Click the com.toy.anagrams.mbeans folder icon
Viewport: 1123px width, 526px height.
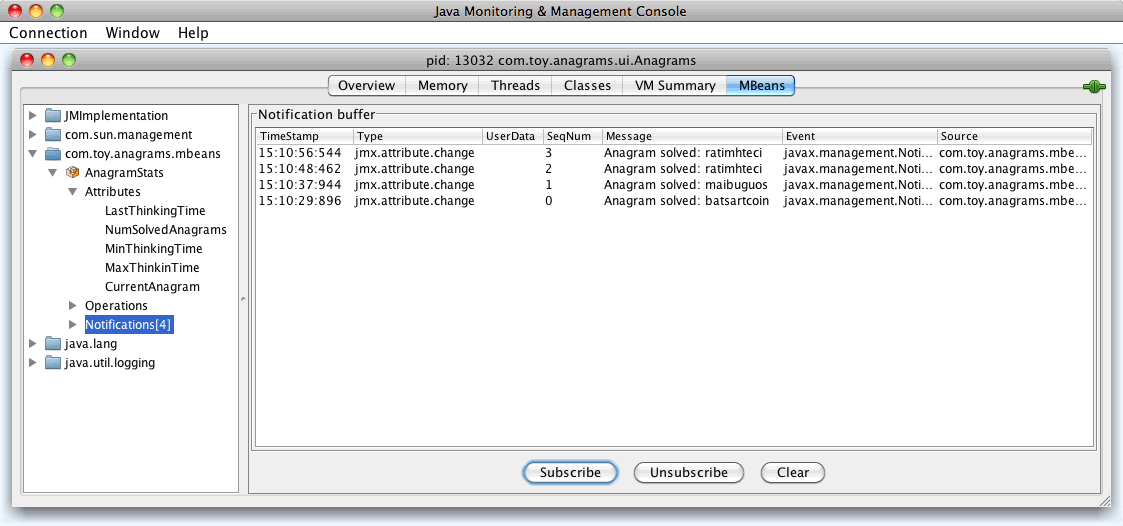point(53,154)
